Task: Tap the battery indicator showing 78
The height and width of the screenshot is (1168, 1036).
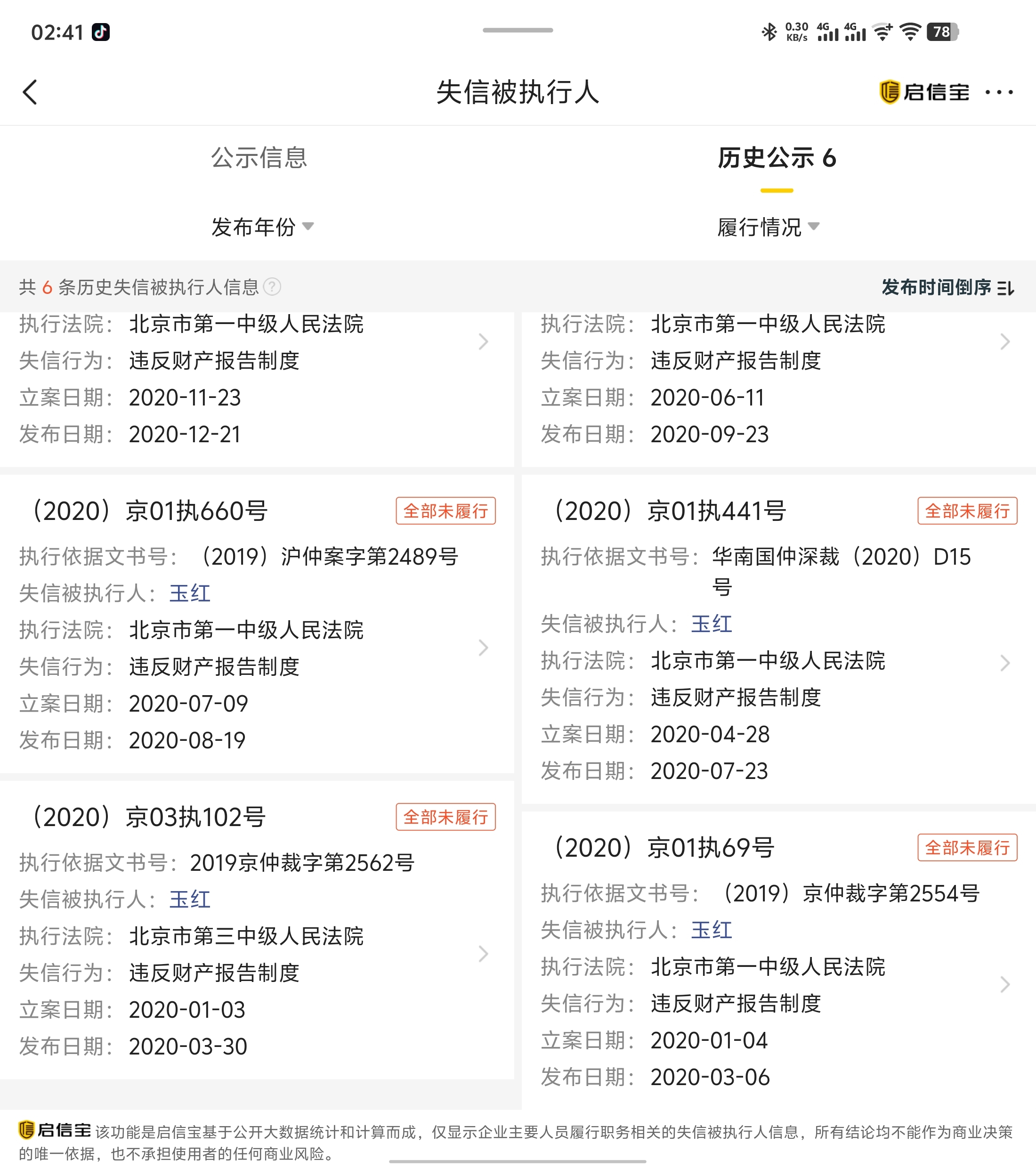Action: (x=943, y=32)
